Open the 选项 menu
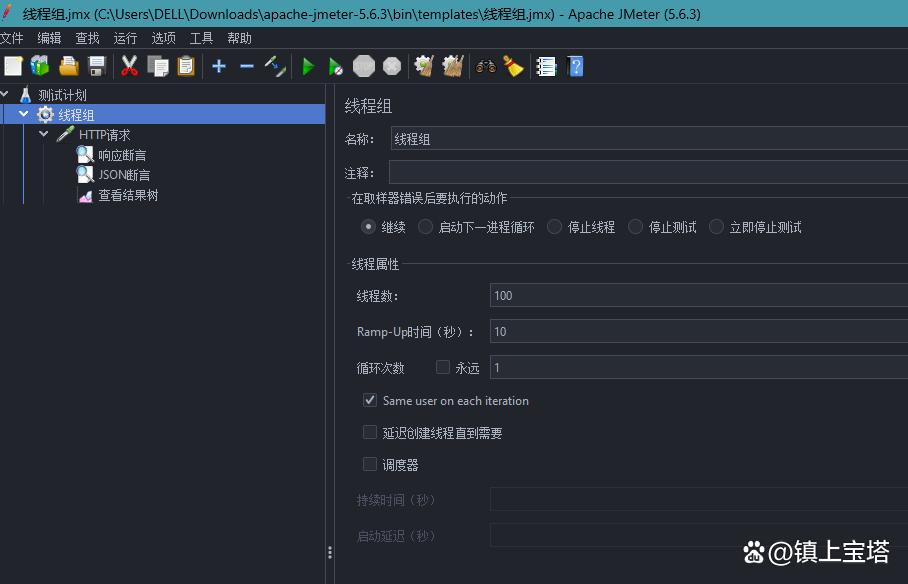The height and width of the screenshot is (584, 908). 163,38
